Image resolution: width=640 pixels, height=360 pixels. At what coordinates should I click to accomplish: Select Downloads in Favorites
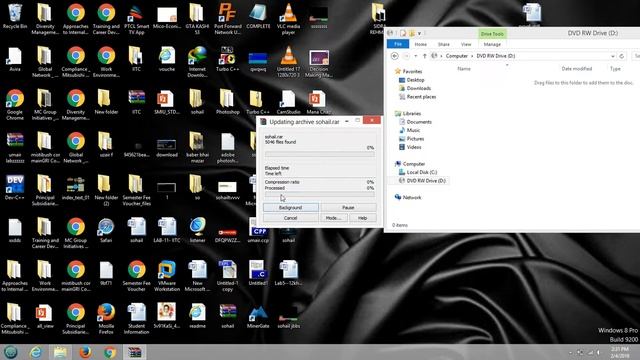(418, 88)
